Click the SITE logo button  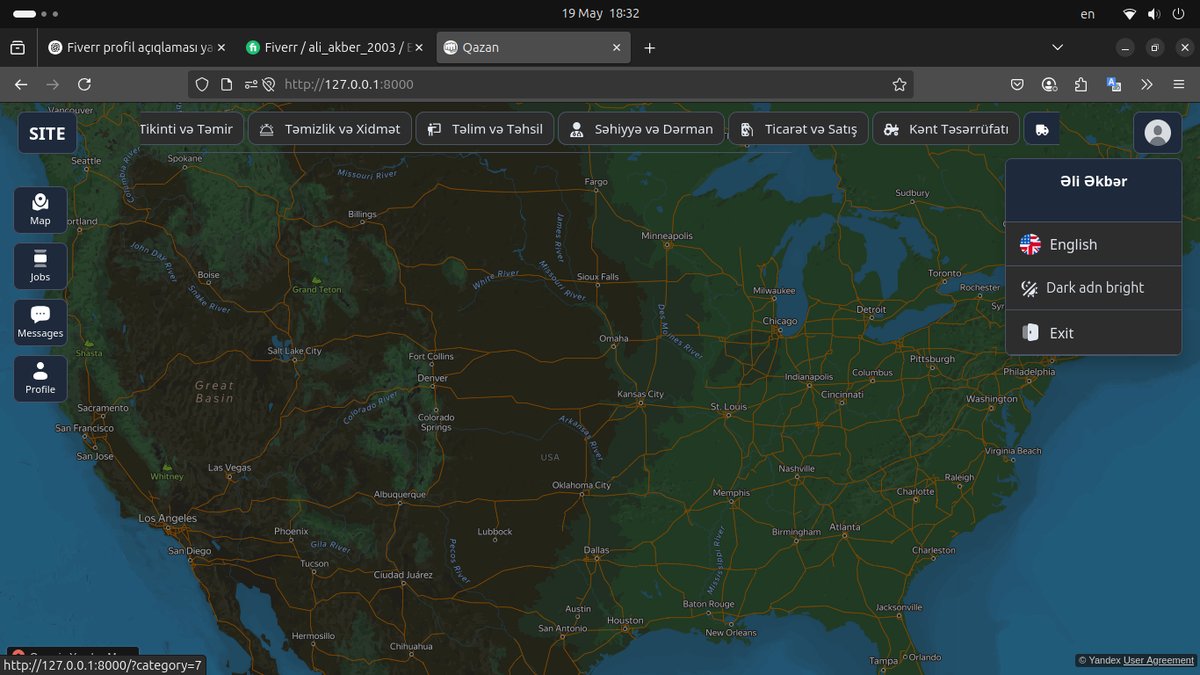47,133
